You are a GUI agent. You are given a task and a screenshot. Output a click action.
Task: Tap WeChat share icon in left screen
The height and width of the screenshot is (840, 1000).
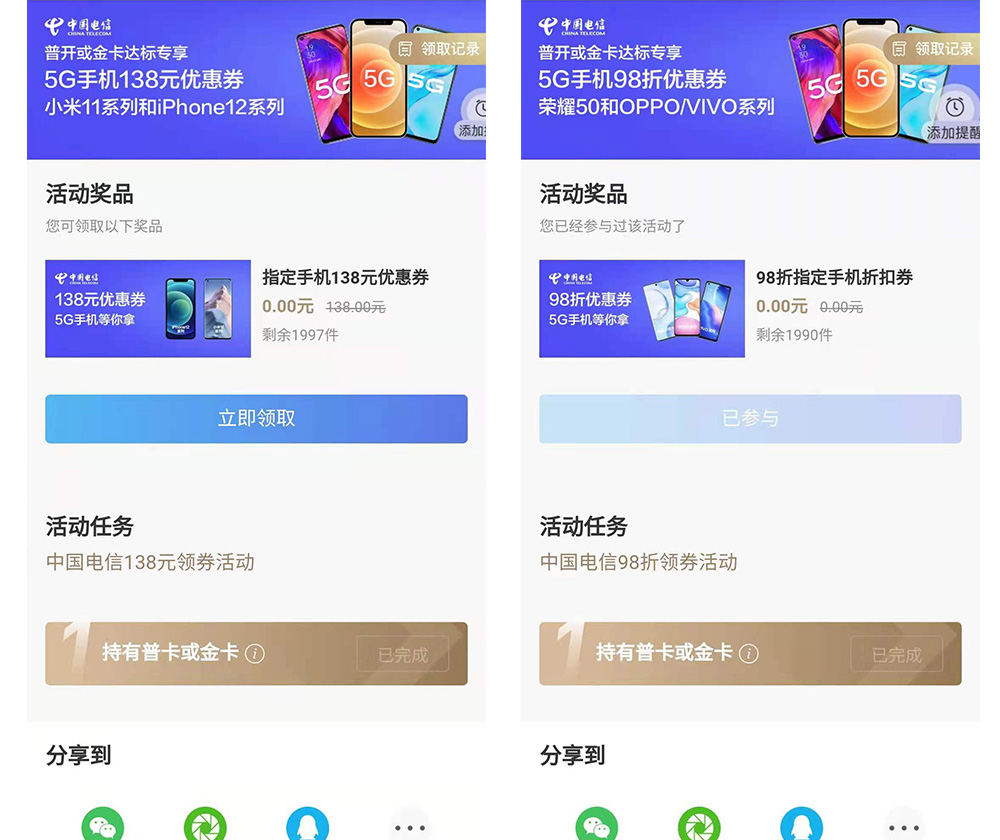coord(103,825)
